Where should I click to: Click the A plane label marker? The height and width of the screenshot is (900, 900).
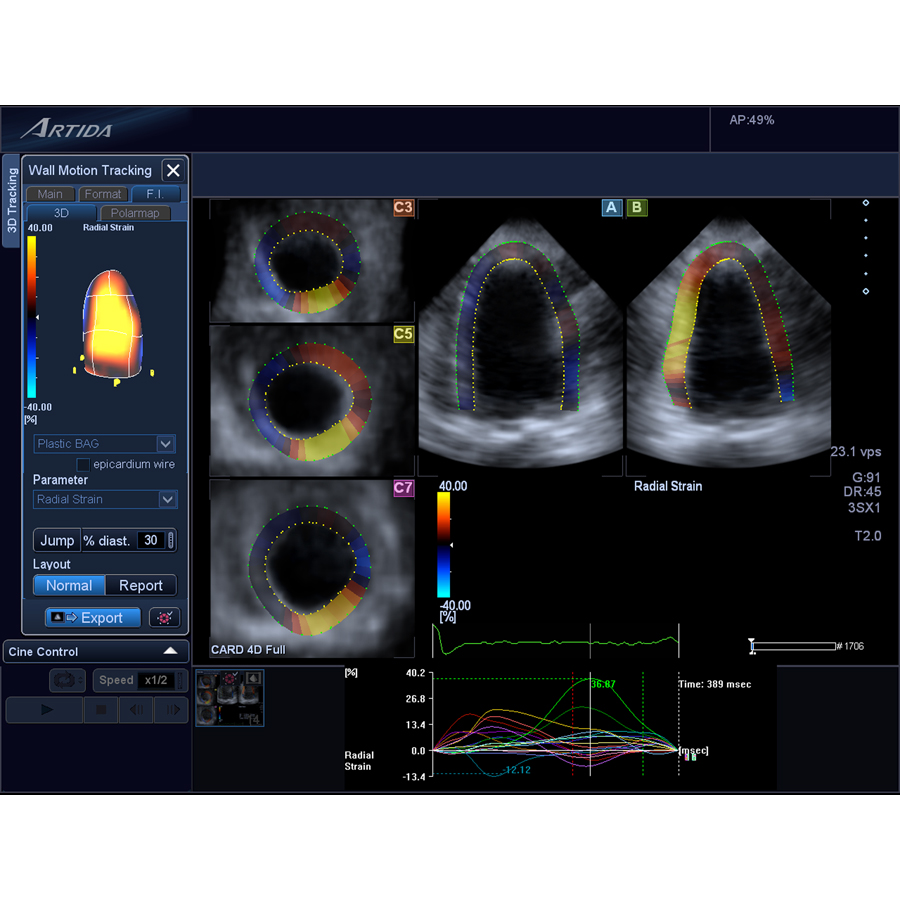click(x=611, y=208)
